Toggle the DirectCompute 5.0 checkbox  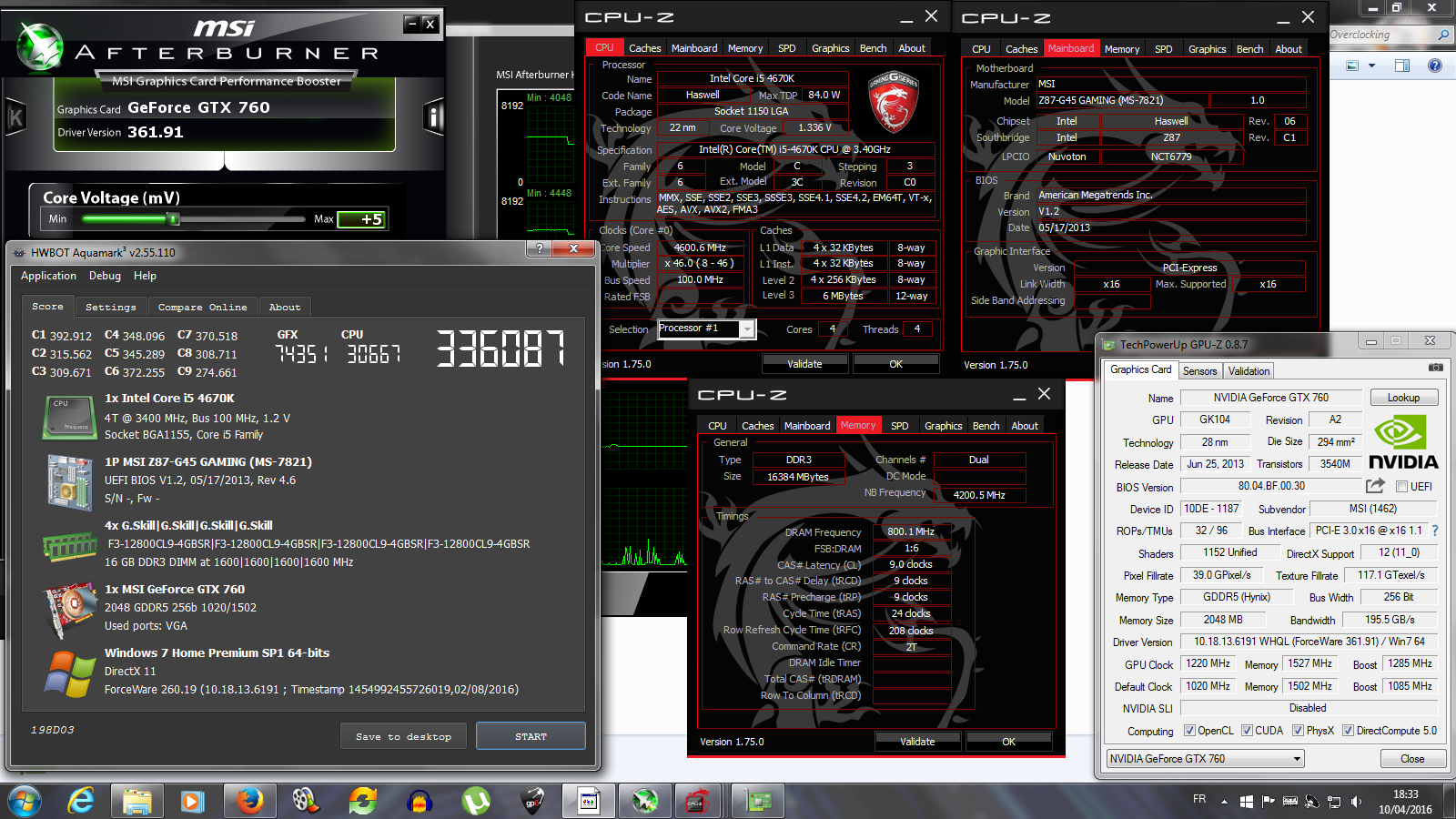(1348, 731)
